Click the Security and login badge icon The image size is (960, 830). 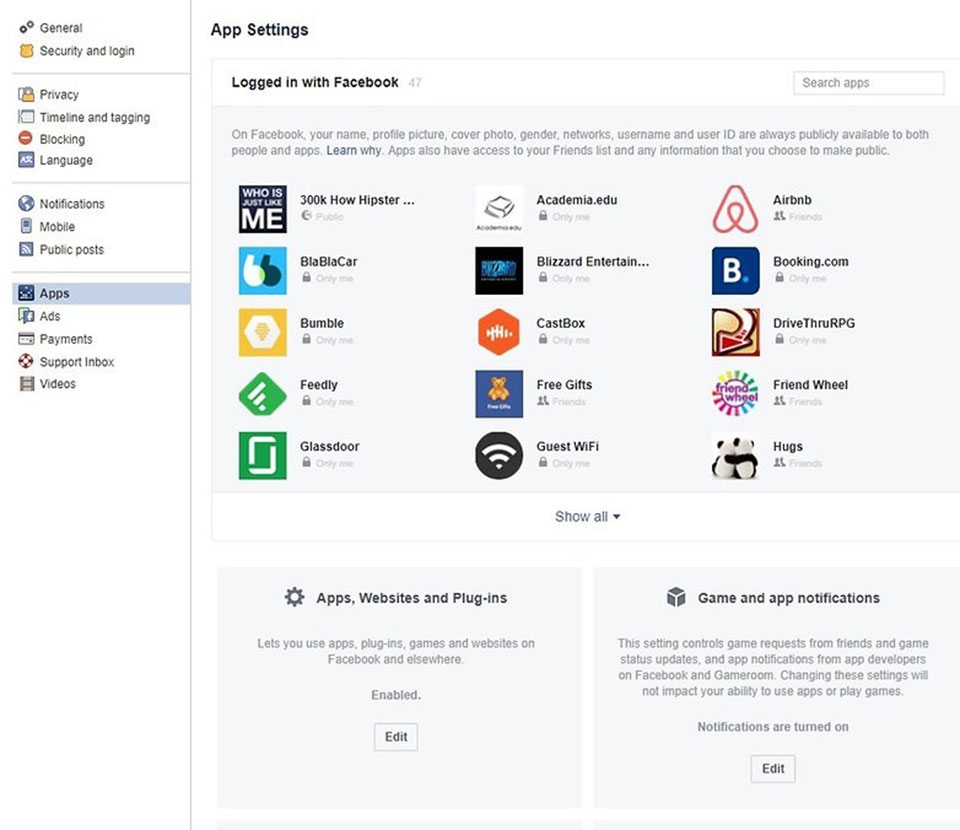26,51
